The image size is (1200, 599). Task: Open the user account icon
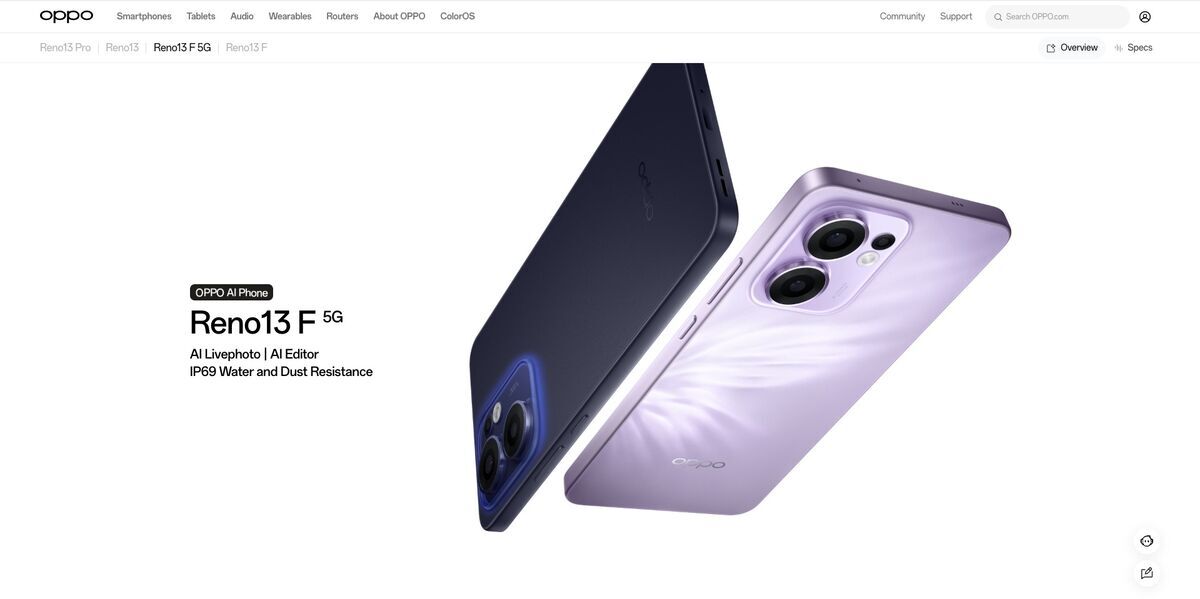(x=1145, y=16)
